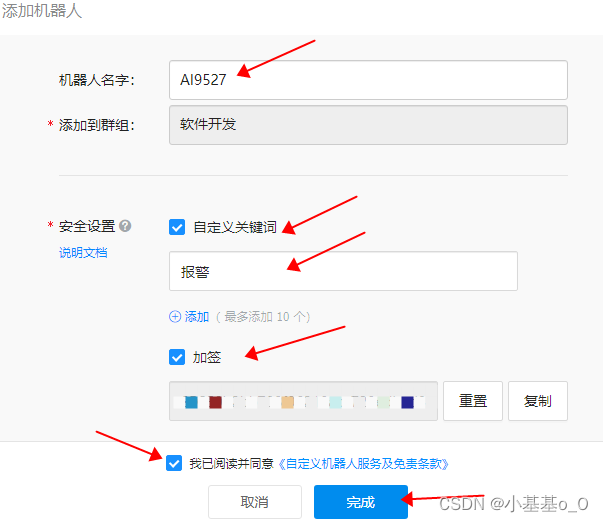Click the 最多添加 10 个 hint text

pyautogui.click(x=263, y=317)
